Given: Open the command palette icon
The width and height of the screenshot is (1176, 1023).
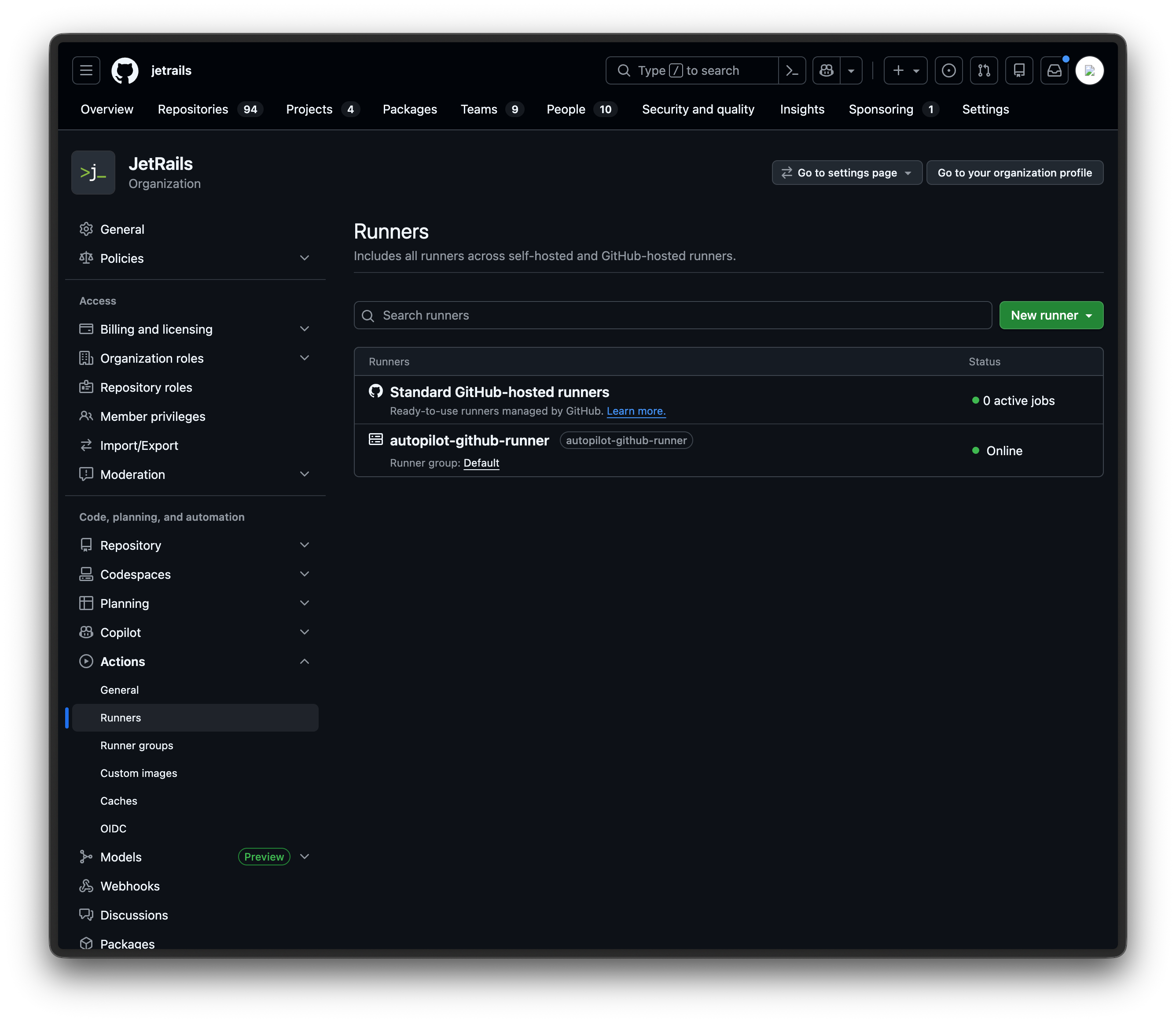Looking at the screenshot, I should [792, 70].
